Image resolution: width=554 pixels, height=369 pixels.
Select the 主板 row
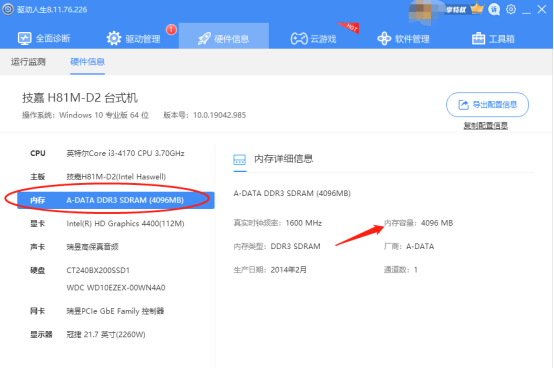coord(116,177)
